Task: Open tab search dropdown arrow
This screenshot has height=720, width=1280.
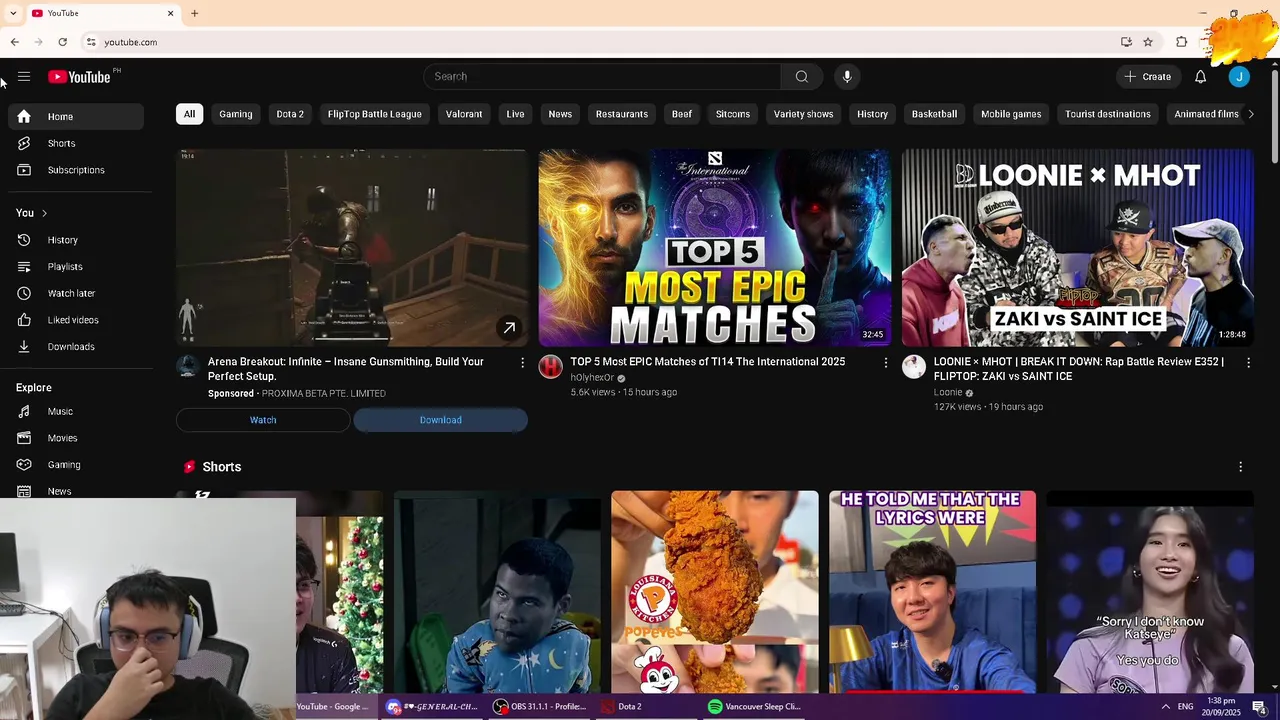Action: [x=13, y=13]
